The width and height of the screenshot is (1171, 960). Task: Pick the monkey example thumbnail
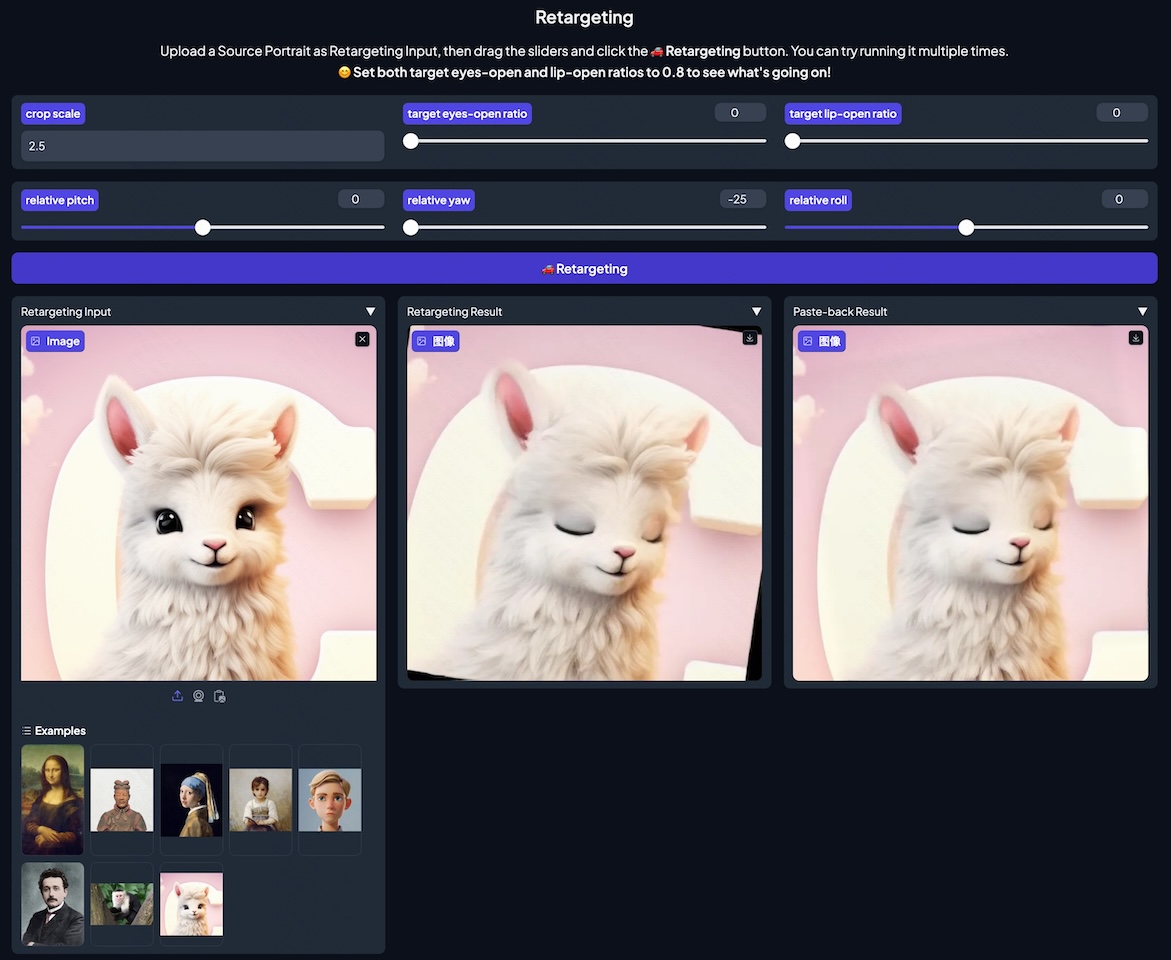pos(122,904)
